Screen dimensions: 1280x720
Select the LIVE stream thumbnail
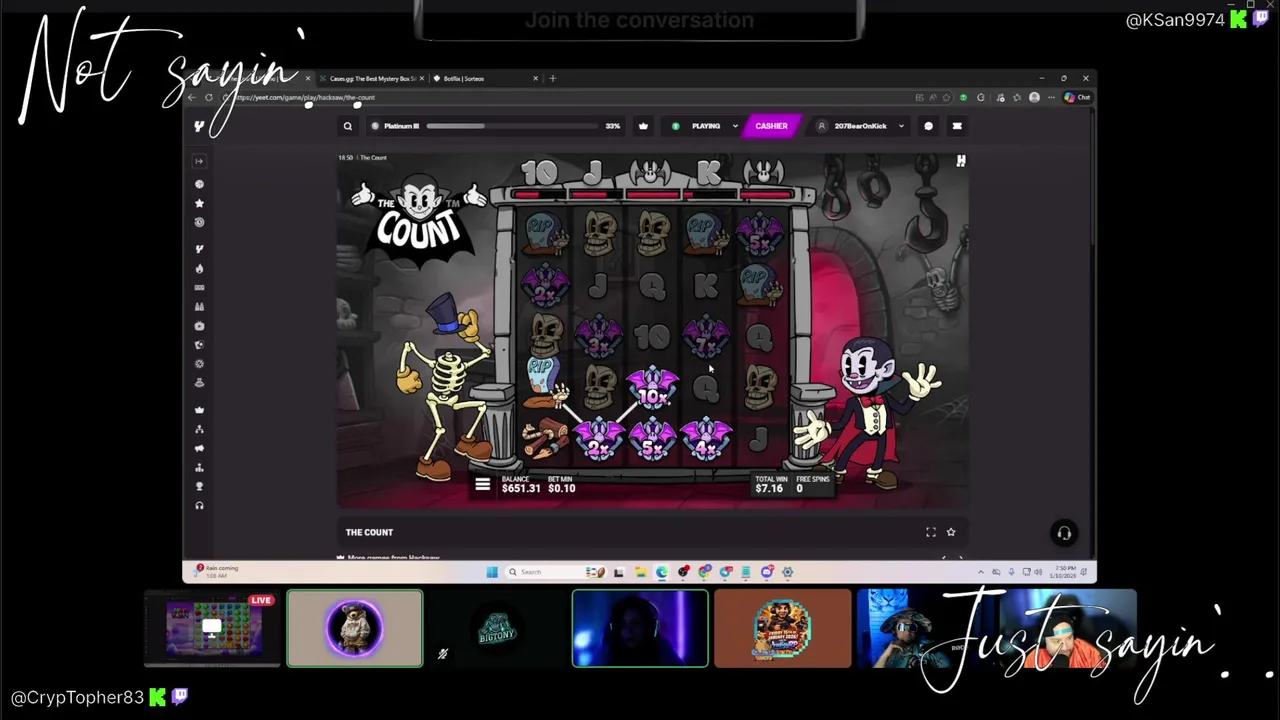(x=211, y=628)
